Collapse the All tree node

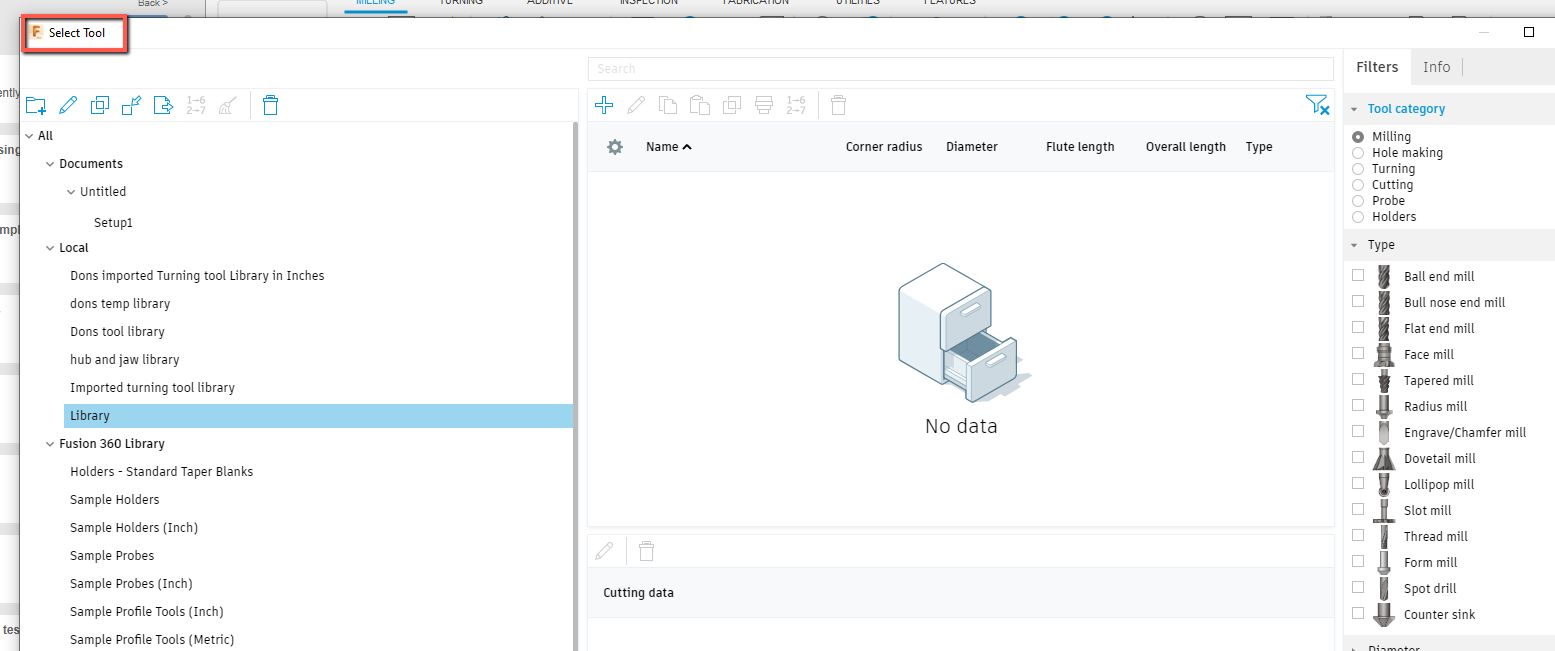pos(29,136)
